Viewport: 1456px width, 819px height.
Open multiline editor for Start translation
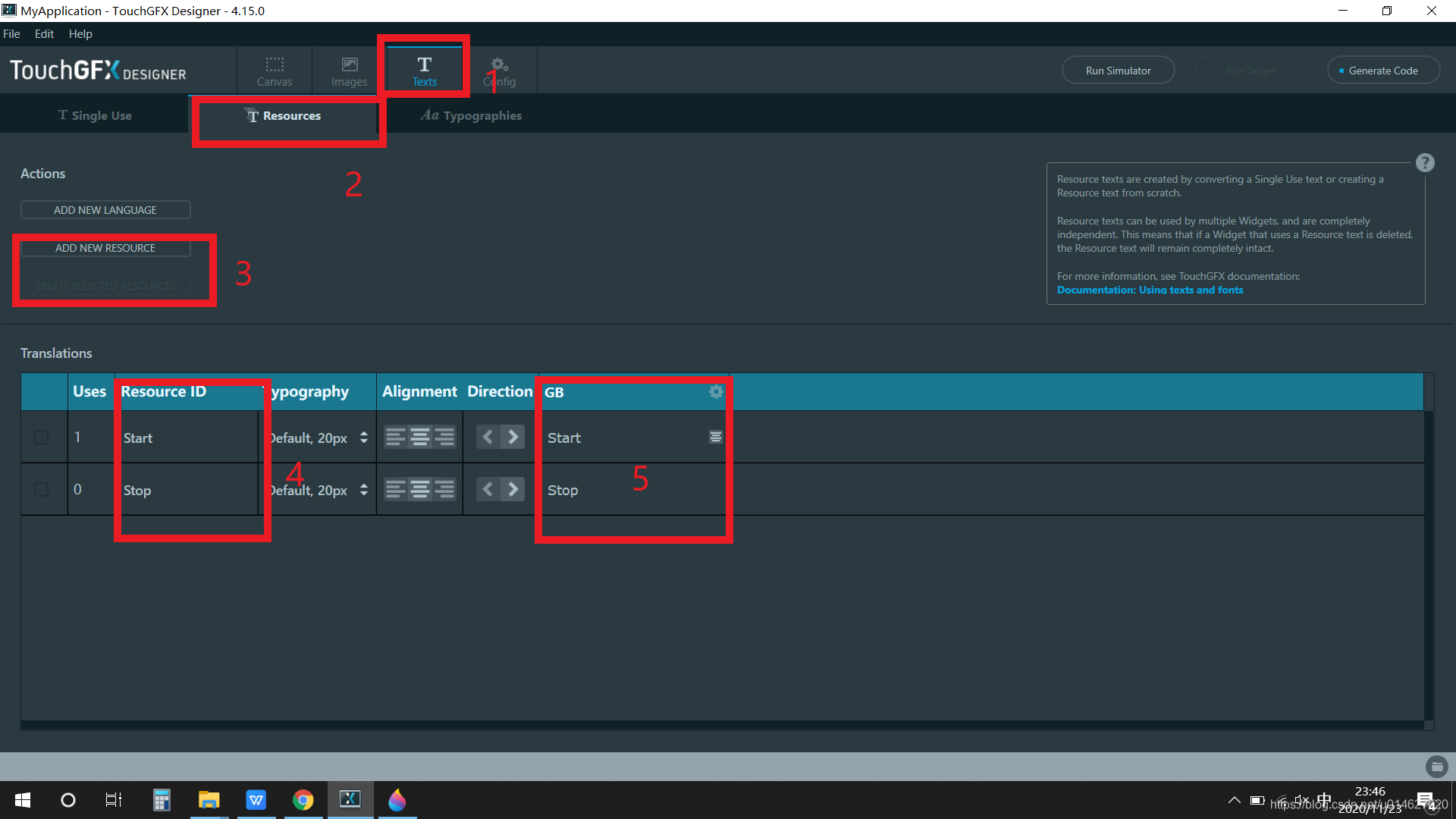715,437
